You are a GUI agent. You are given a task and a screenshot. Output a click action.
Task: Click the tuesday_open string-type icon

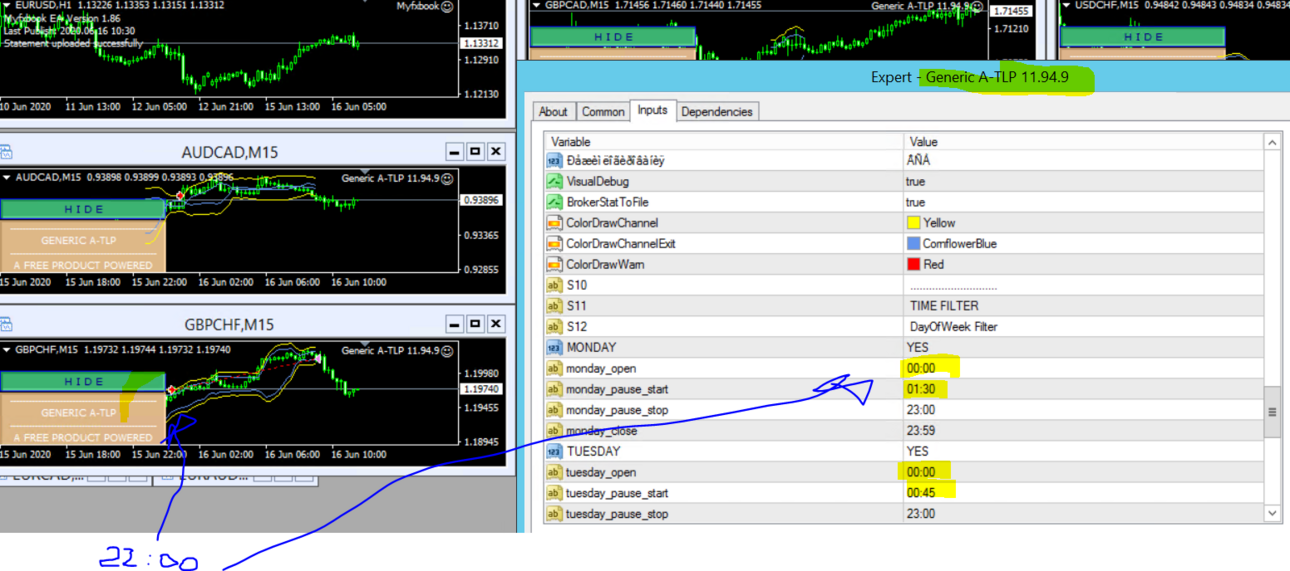pyautogui.click(x=554, y=472)
